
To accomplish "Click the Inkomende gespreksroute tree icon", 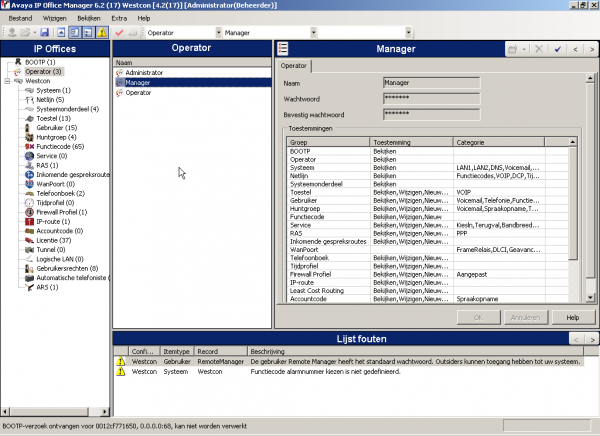I will [x=29, y=175].
